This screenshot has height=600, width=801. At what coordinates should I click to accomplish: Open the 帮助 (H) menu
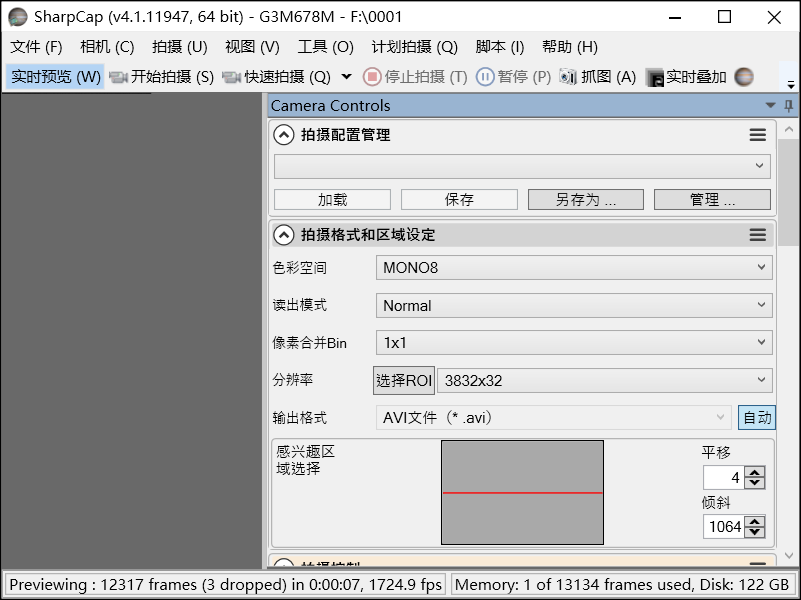[570, 47]
